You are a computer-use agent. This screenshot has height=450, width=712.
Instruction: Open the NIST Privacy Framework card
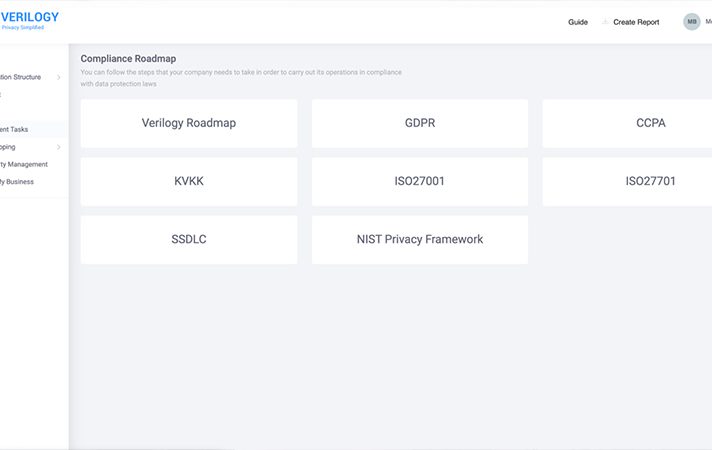click(420, 240)
